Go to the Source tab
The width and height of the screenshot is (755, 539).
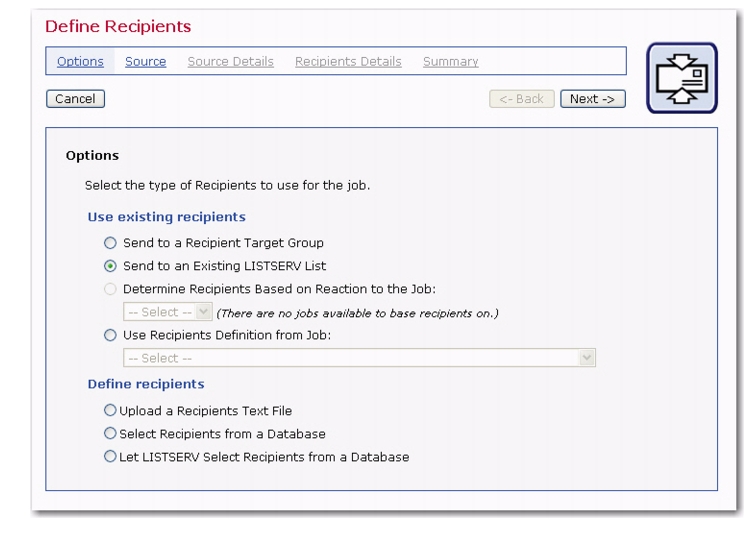pos(145,62)
